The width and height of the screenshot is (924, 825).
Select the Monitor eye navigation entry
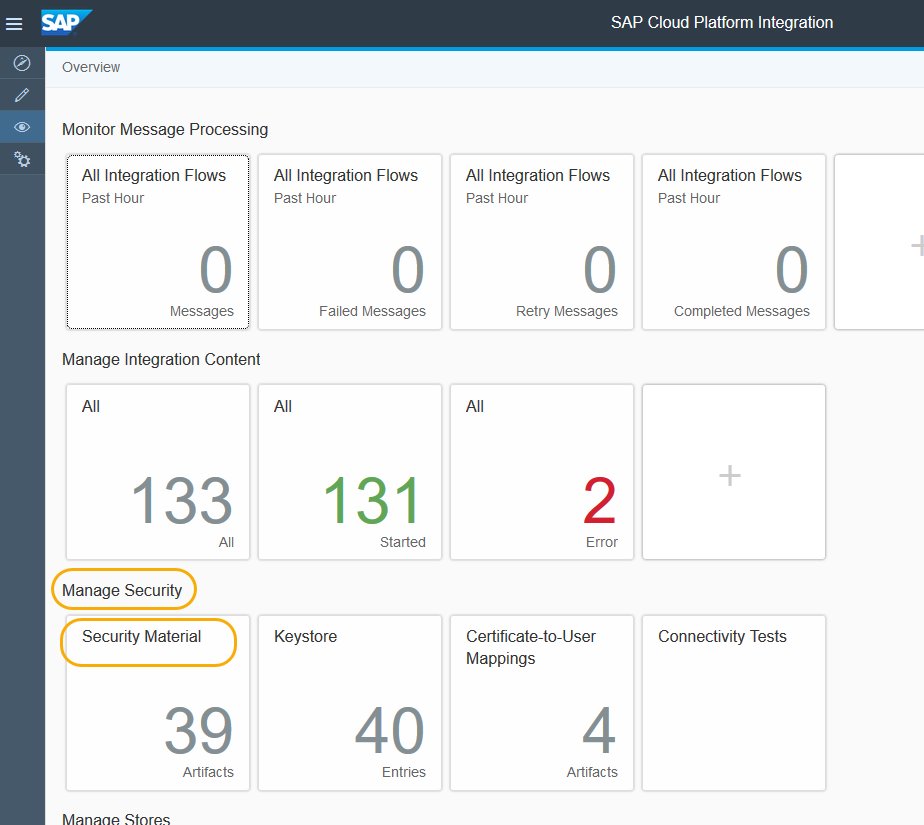(x=22, y=126)
